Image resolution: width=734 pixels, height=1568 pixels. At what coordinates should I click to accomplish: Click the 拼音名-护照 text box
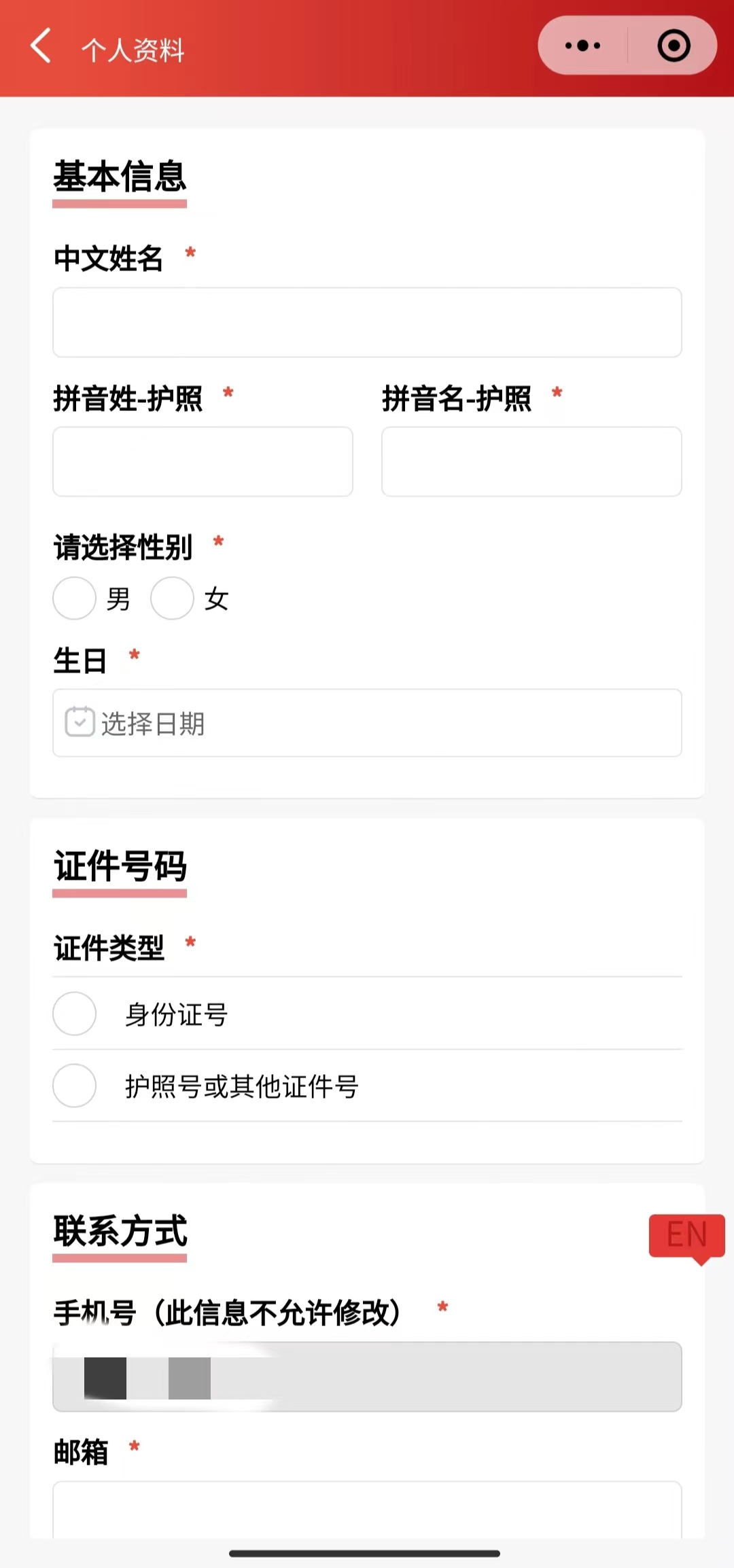click(x=531, y=461)
